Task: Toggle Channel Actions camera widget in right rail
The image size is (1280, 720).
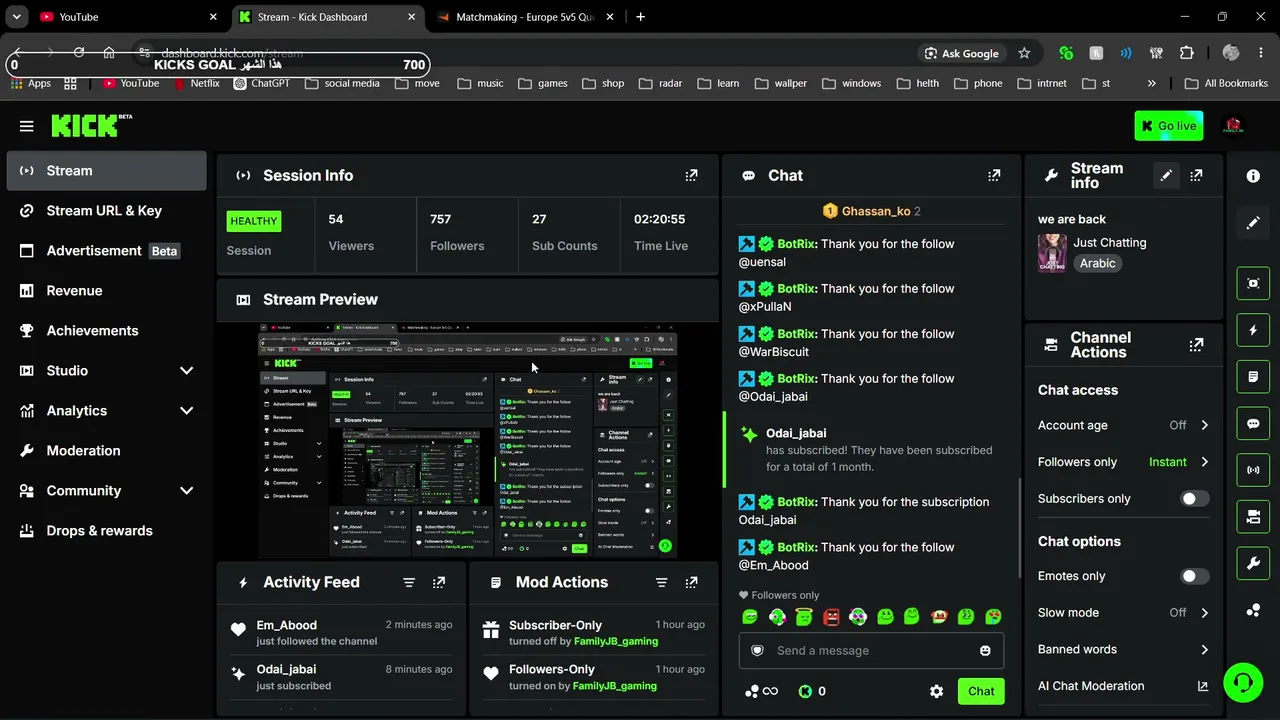Action: click(x=1253, y=517)
